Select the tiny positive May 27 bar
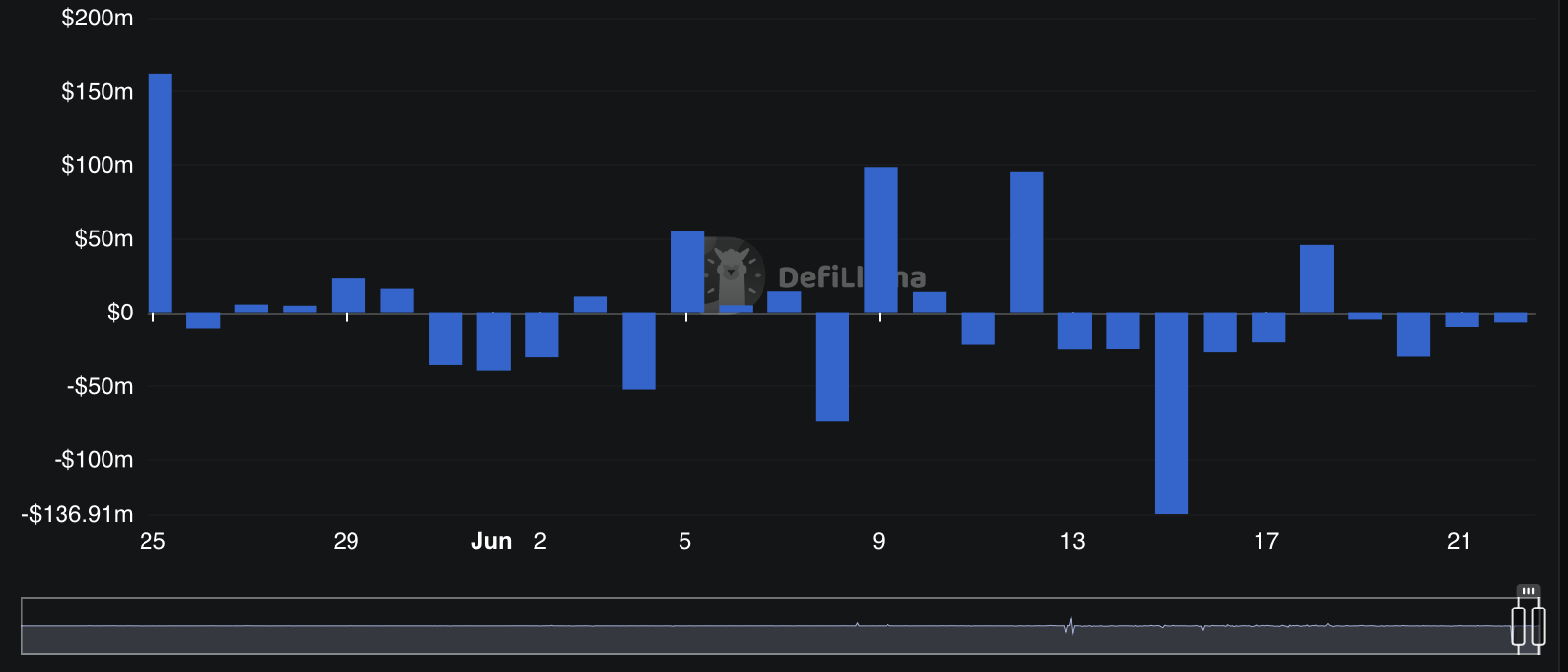The image size is (1568, 672). pos(252,309)
